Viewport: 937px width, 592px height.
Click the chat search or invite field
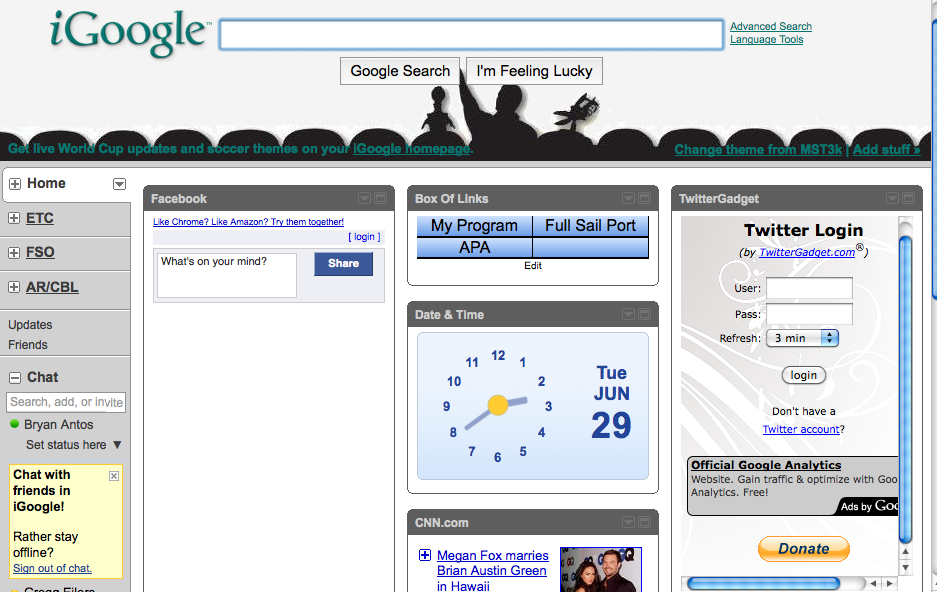[66, 402]
